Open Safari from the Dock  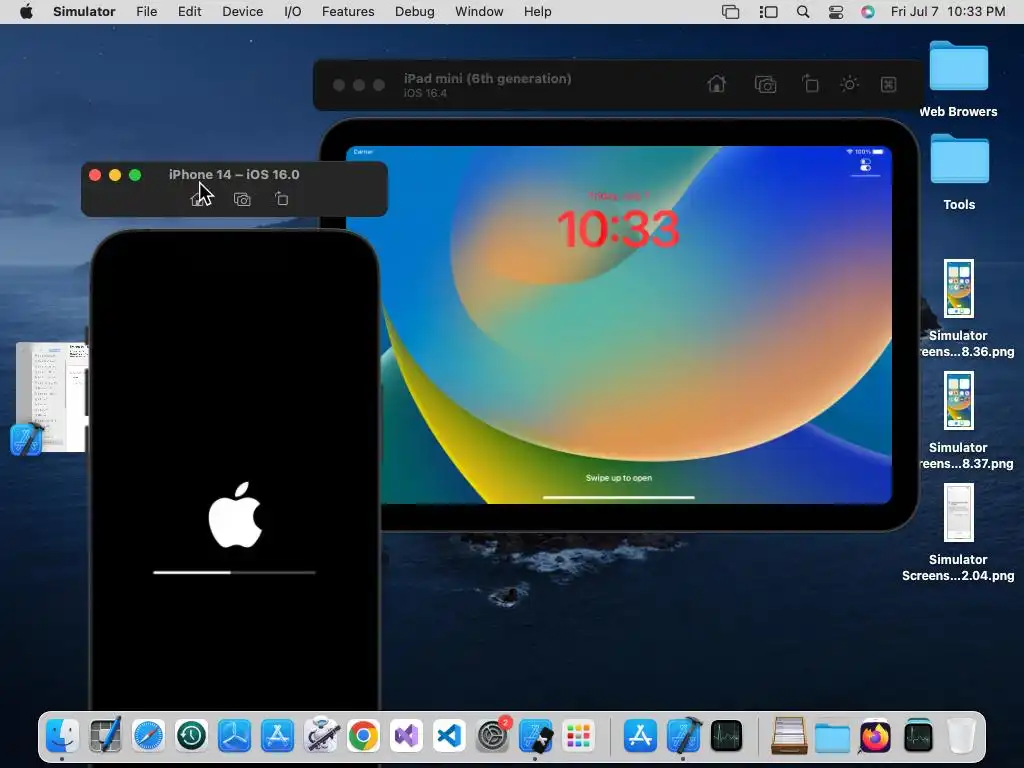pyautogui.click(x=148, y=736)
